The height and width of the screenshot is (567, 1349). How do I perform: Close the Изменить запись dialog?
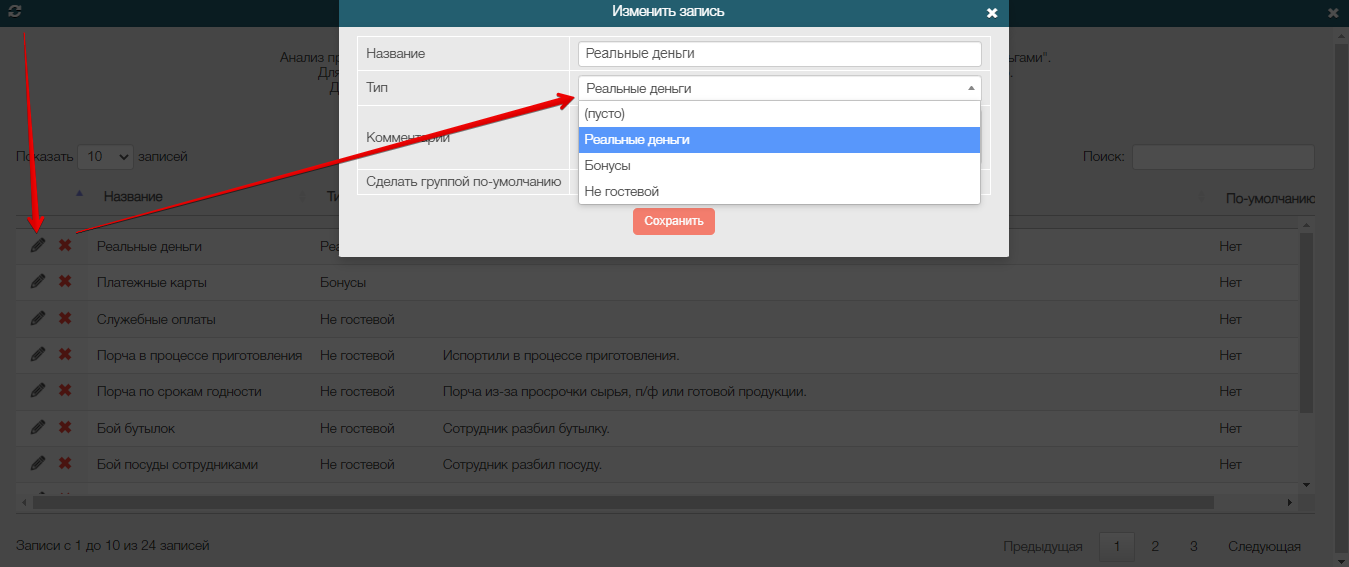(992, 13)
